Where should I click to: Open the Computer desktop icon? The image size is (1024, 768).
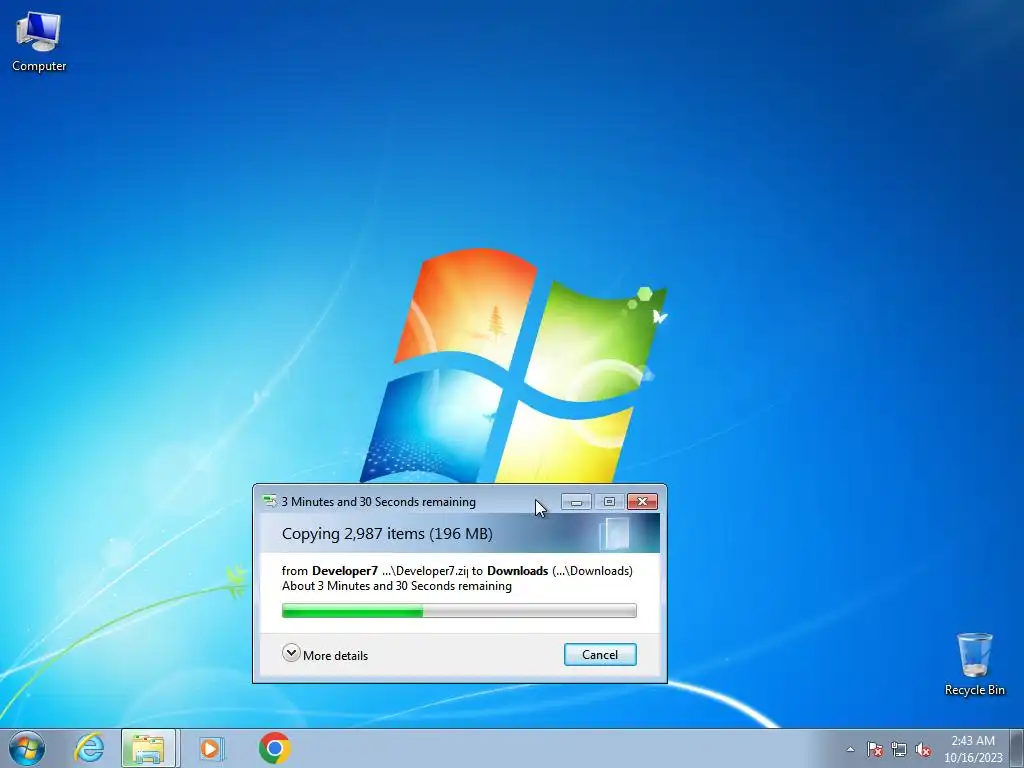(x=39, y=42)
